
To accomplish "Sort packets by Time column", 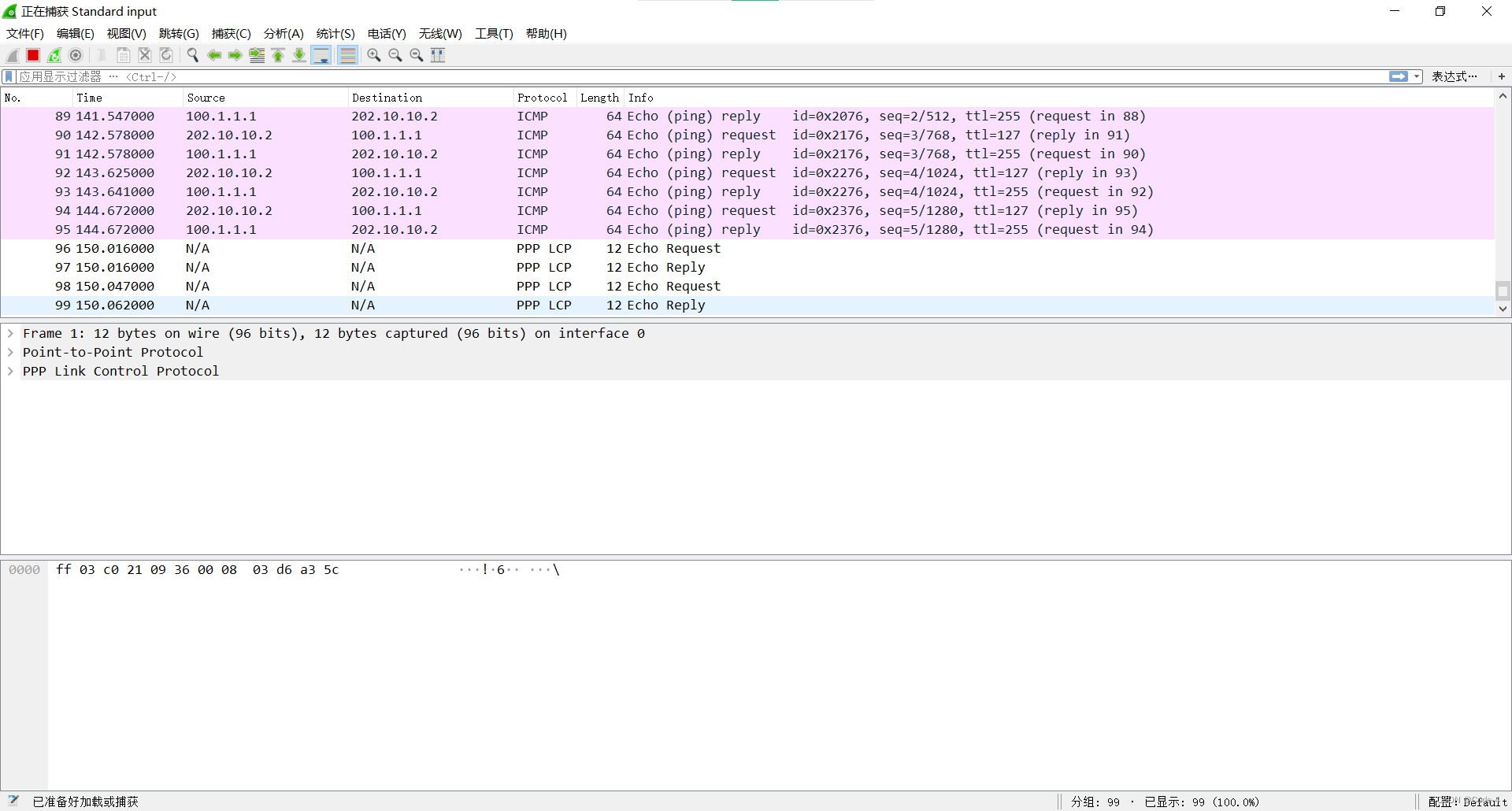I will [128, 98].
